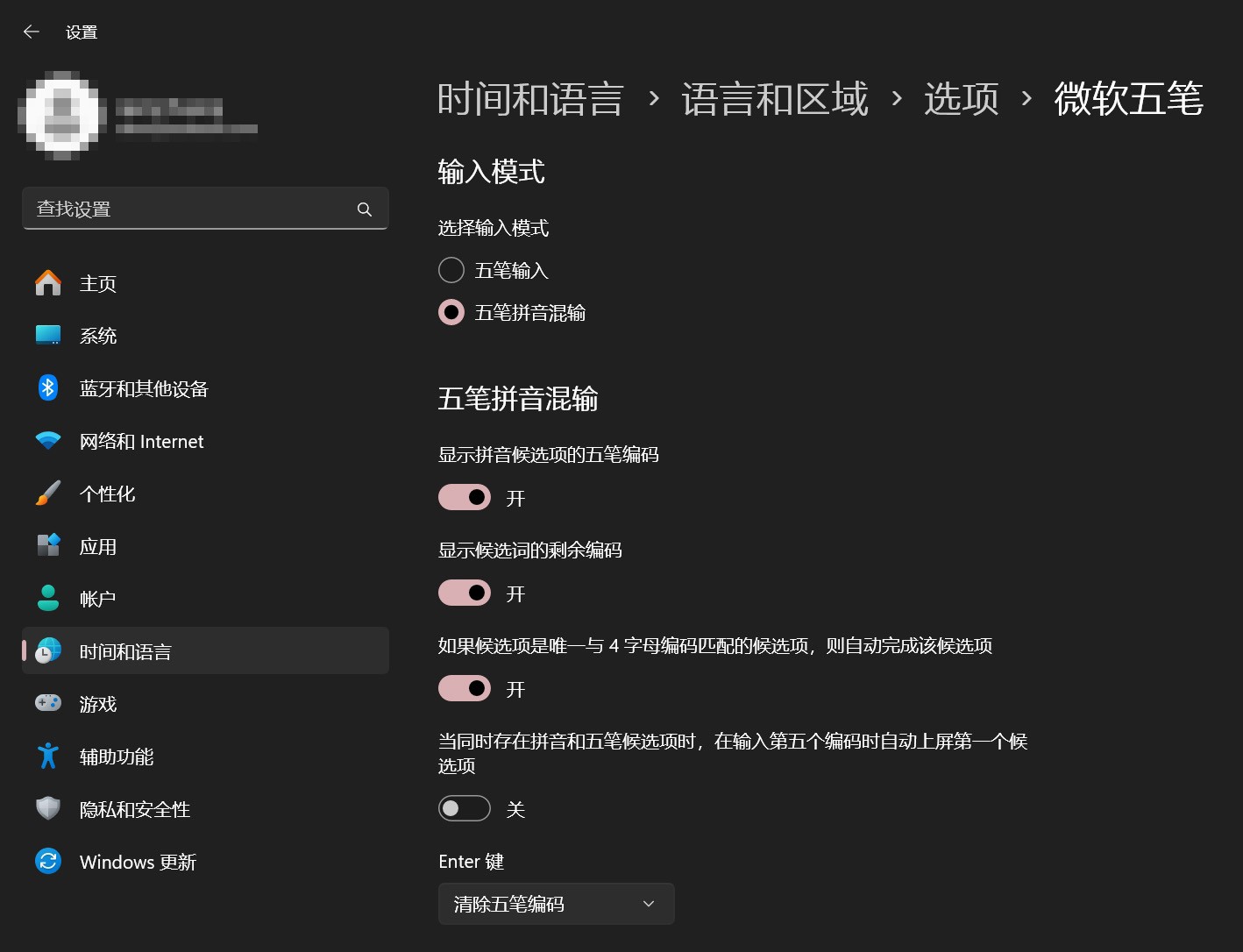Click the 选项 breadcrumb link

click(x=962, y=98)
